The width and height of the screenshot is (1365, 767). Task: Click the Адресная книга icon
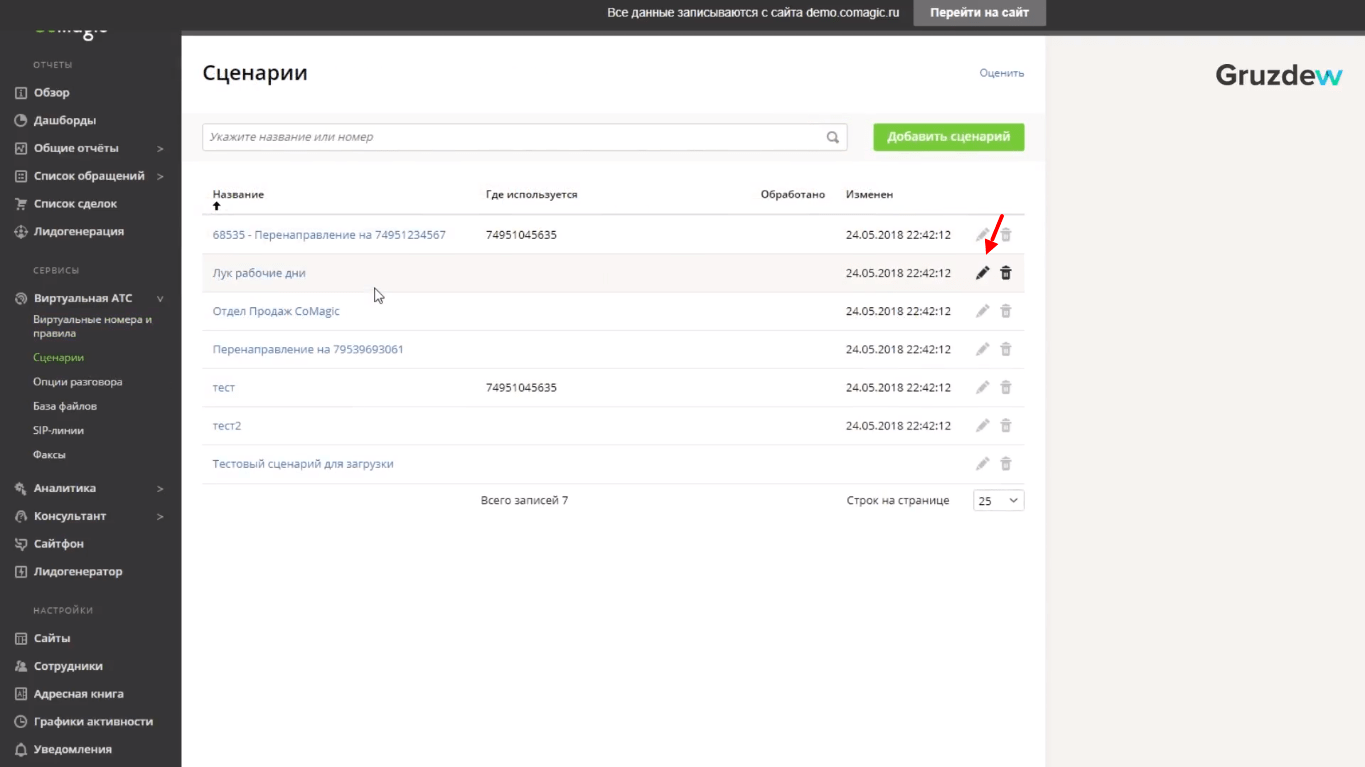point(21,694)
